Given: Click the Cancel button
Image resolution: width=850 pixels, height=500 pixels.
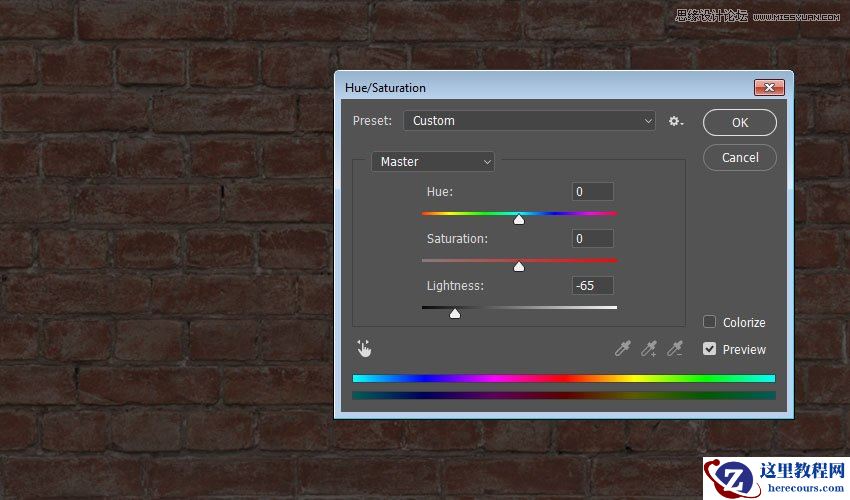Looking at the screenshot, I should tap(739, 158).
